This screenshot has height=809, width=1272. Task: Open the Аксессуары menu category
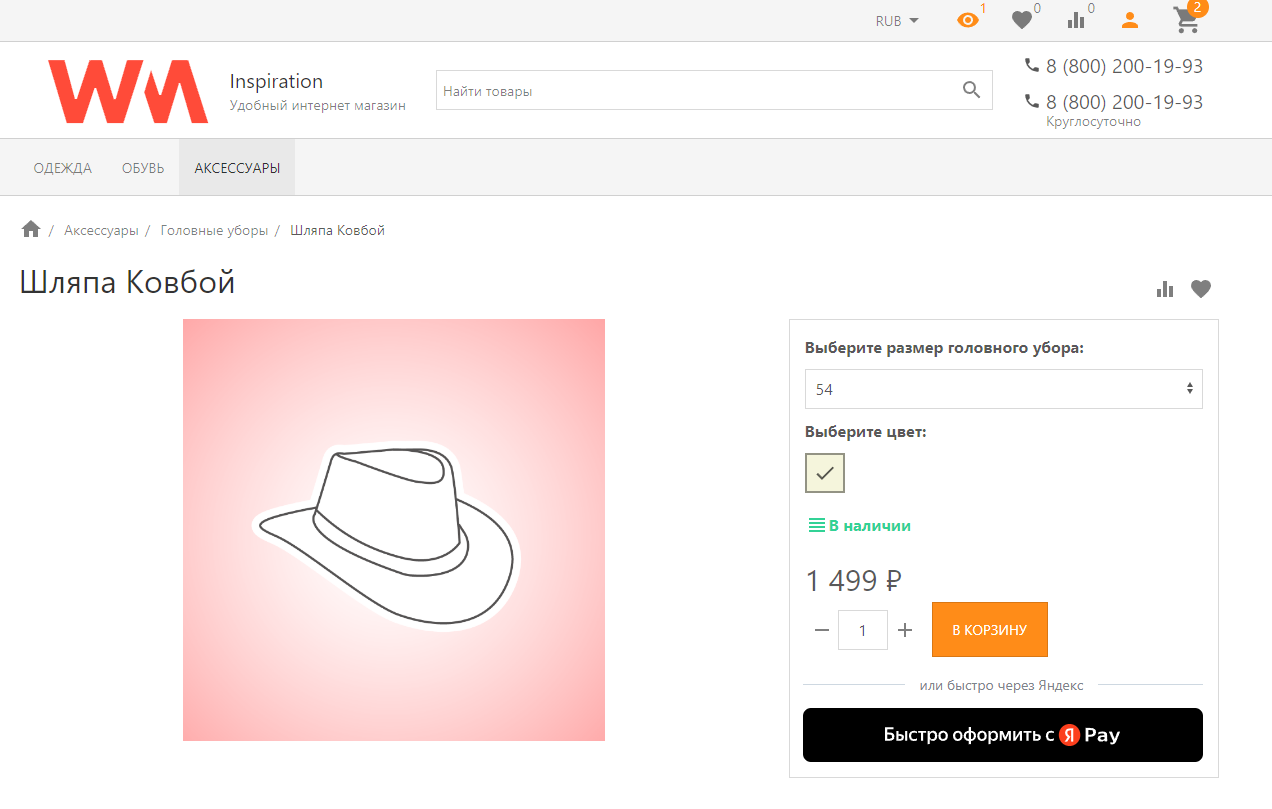(237, 168)
